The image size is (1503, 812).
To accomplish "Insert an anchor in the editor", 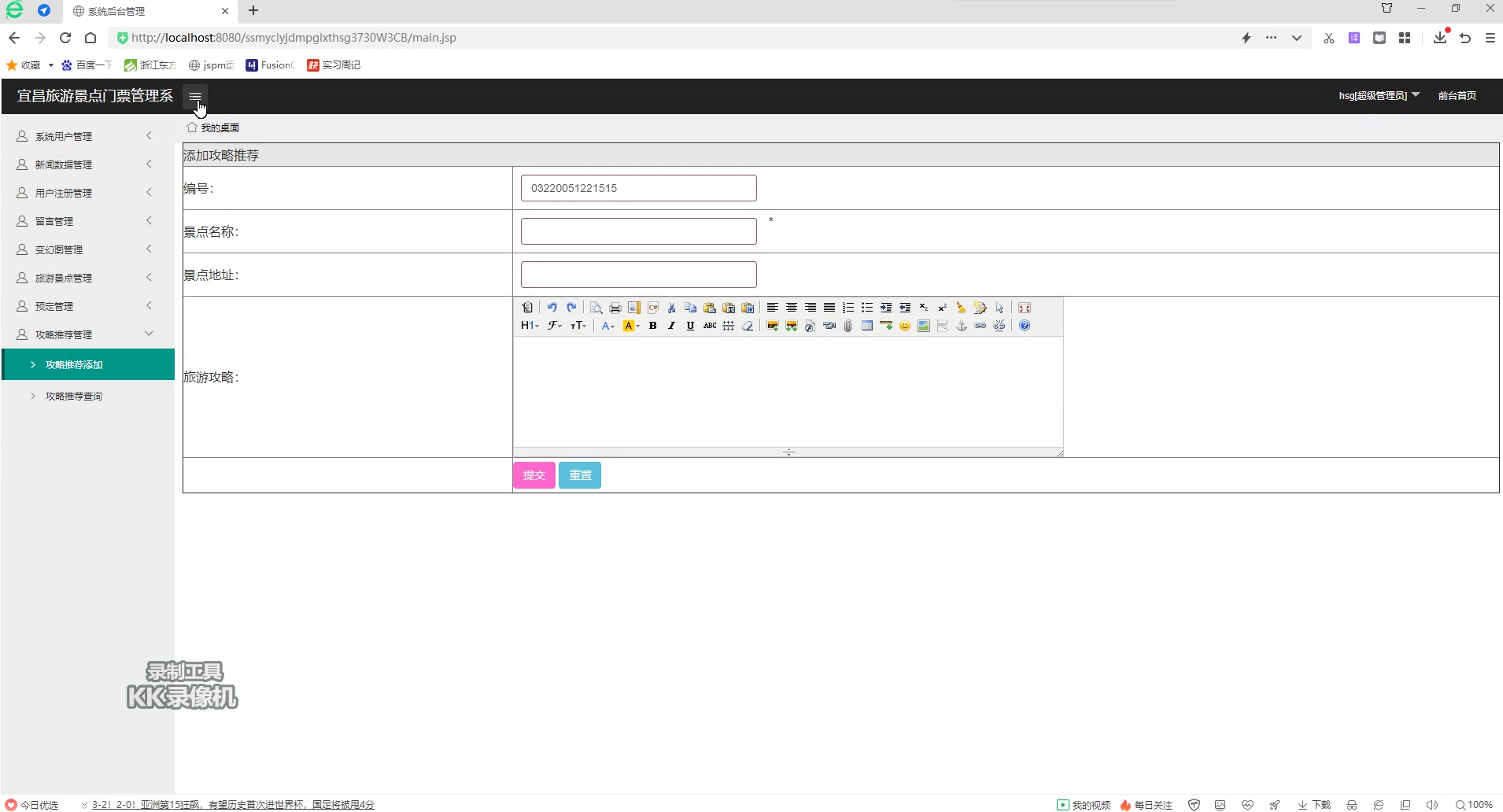I will click(x=962, y=326).
